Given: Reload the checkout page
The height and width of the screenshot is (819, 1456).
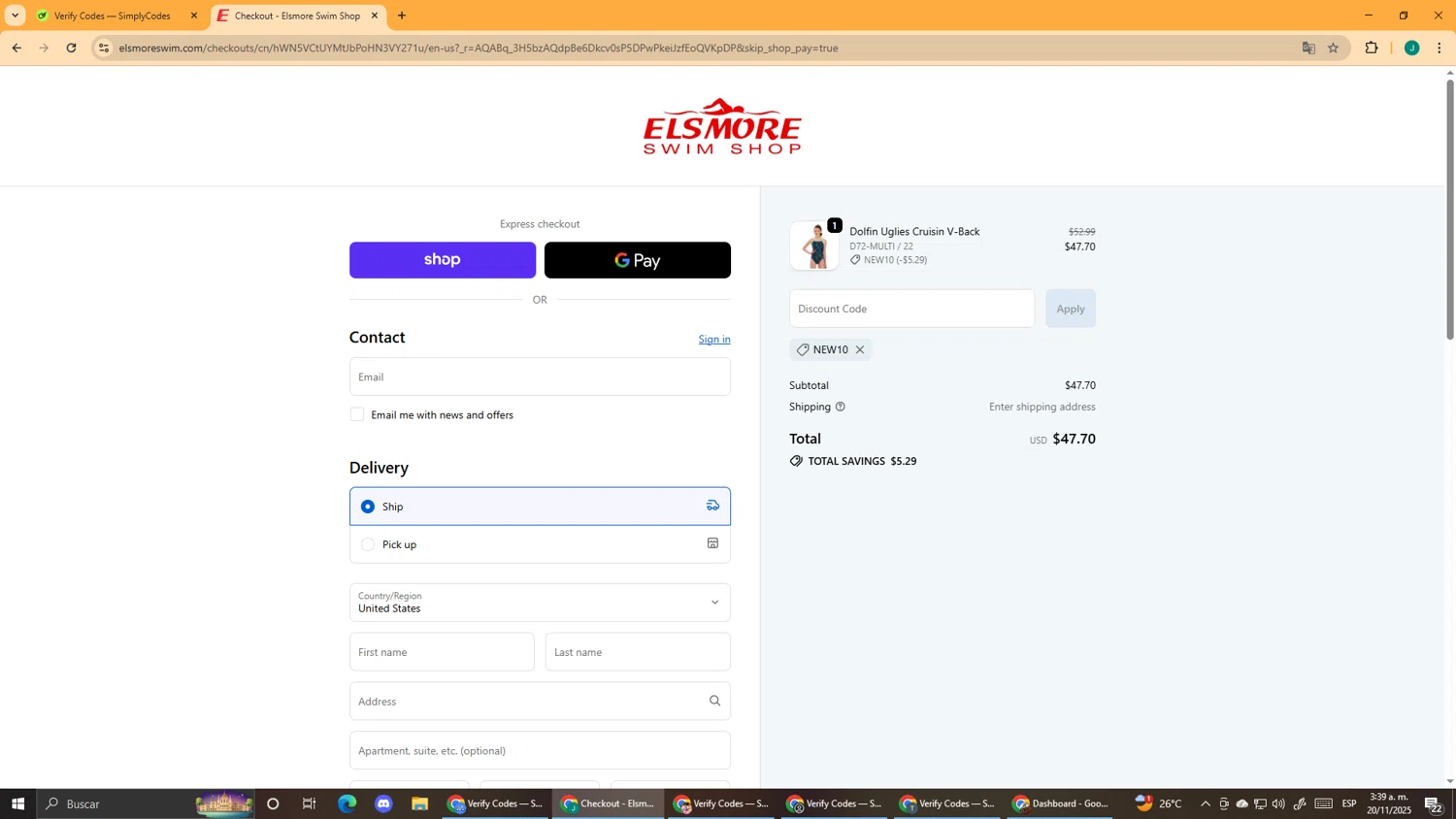Looking at the screenshot, I should (71, 48).
